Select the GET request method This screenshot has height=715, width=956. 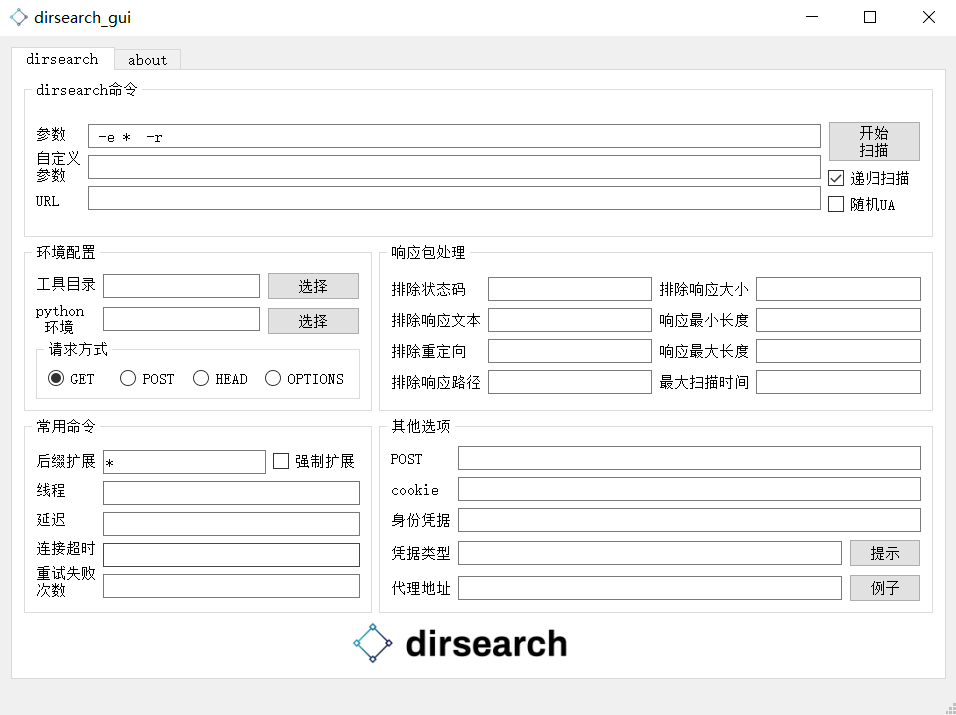coord(56,379)
